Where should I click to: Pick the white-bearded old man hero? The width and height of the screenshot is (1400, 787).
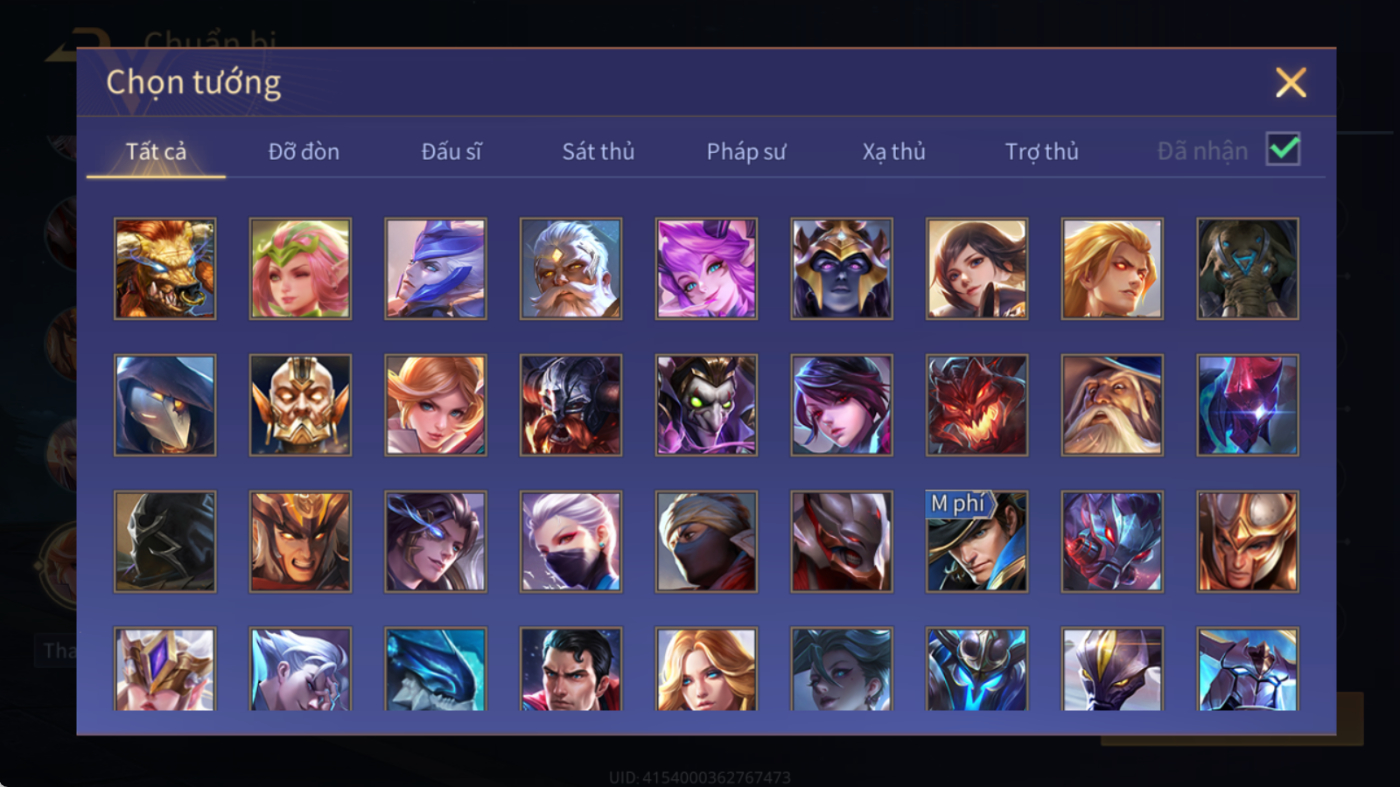(571, 269)
